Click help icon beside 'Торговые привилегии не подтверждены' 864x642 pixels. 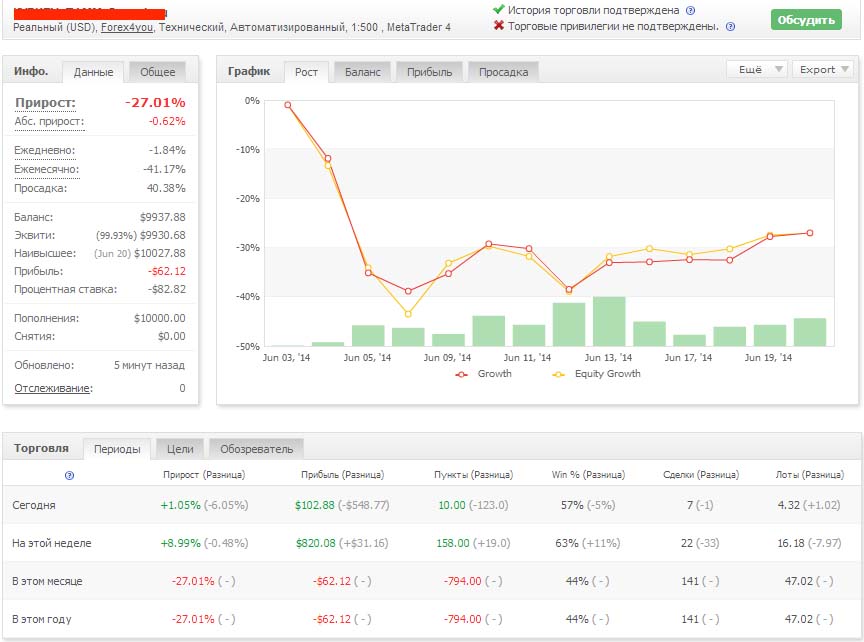pos(730,26)
